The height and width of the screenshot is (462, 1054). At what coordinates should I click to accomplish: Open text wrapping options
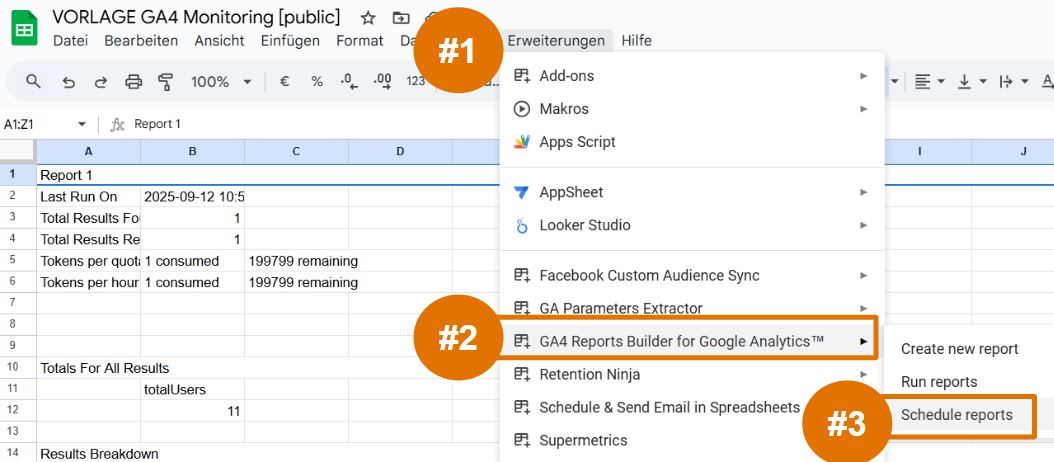[x=1014, y=81]
